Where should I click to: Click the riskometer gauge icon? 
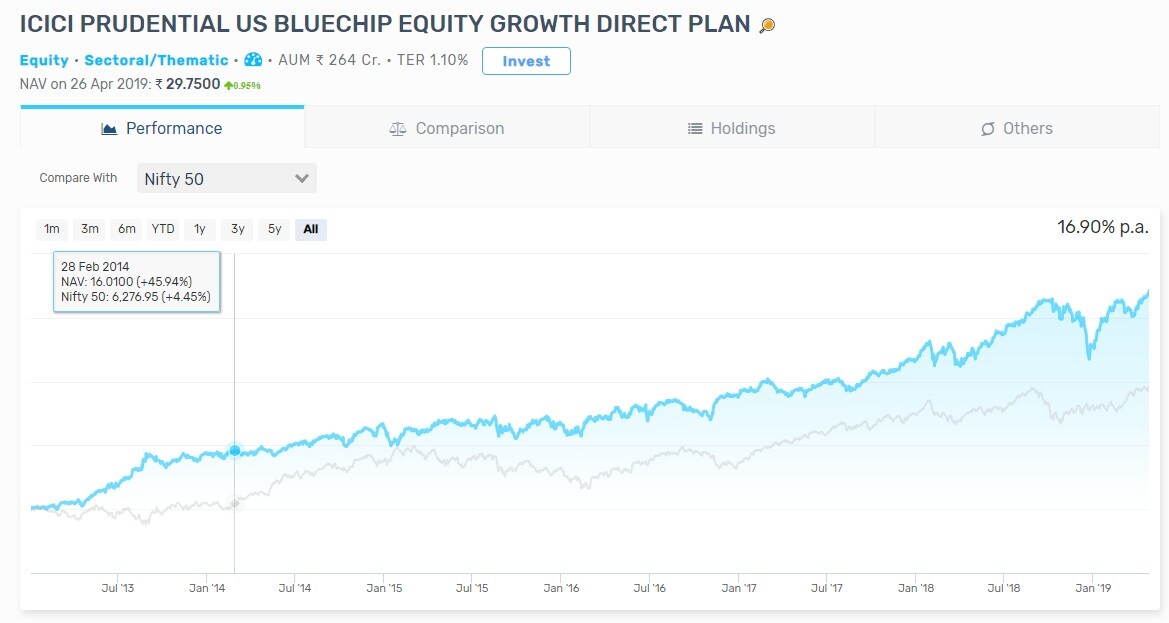(253, 60)
